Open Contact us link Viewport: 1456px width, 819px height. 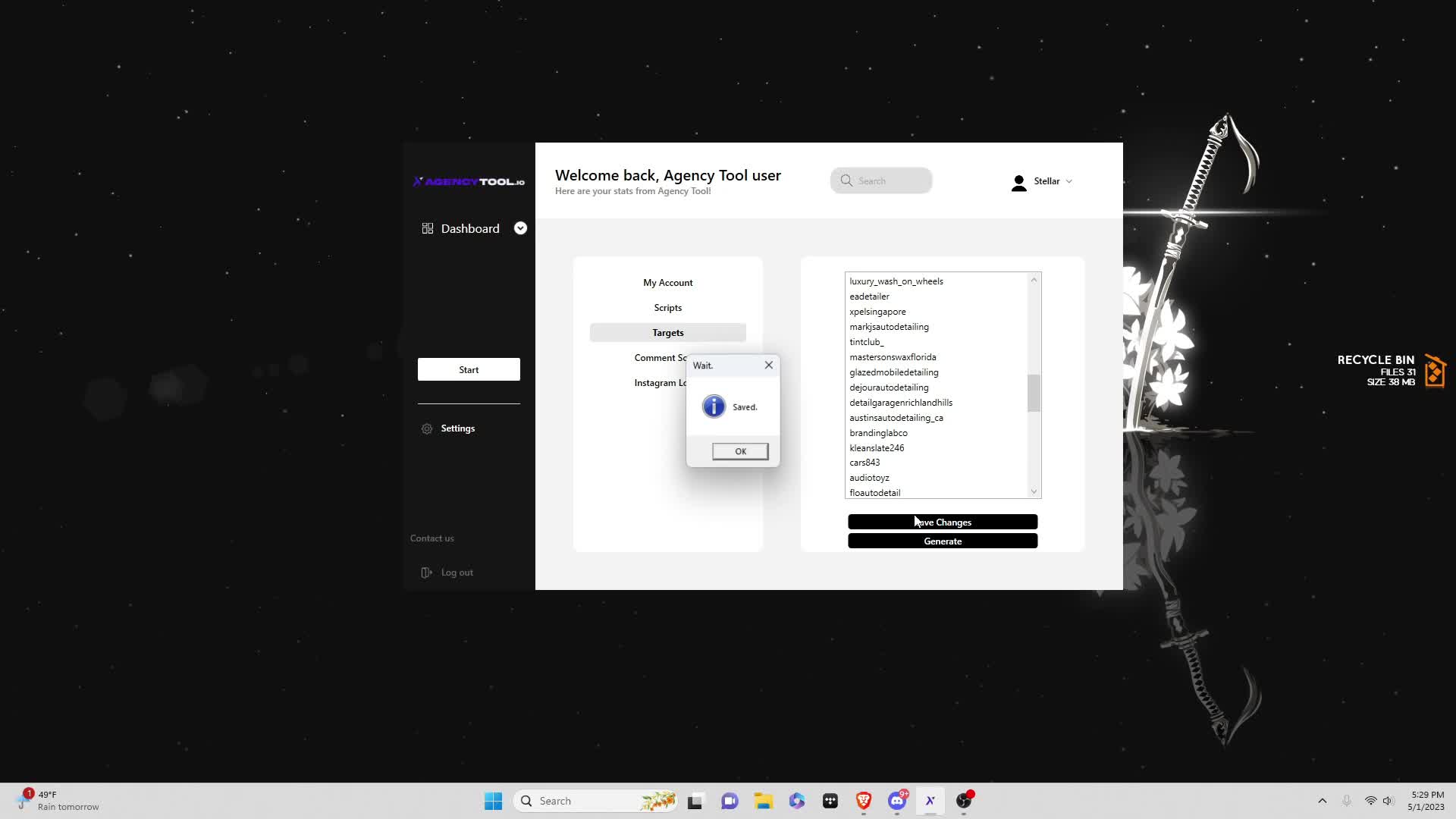point(432,538)
